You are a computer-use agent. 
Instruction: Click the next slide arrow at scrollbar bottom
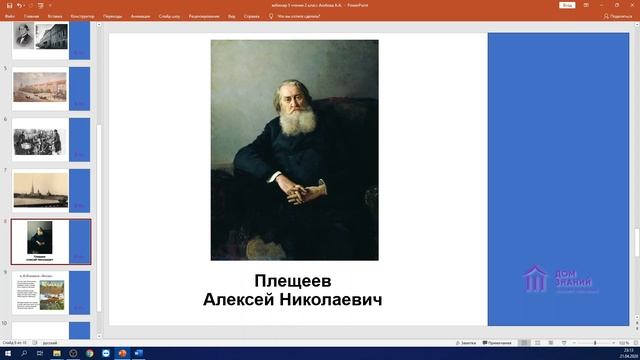click(x=637, y=328)
